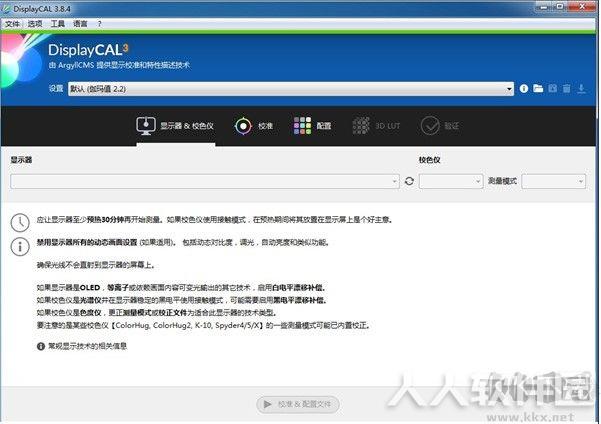The width and height of the screenshot is (601, 424).
Task: Click the DisplayCAL logo title text
Action: 88,50
